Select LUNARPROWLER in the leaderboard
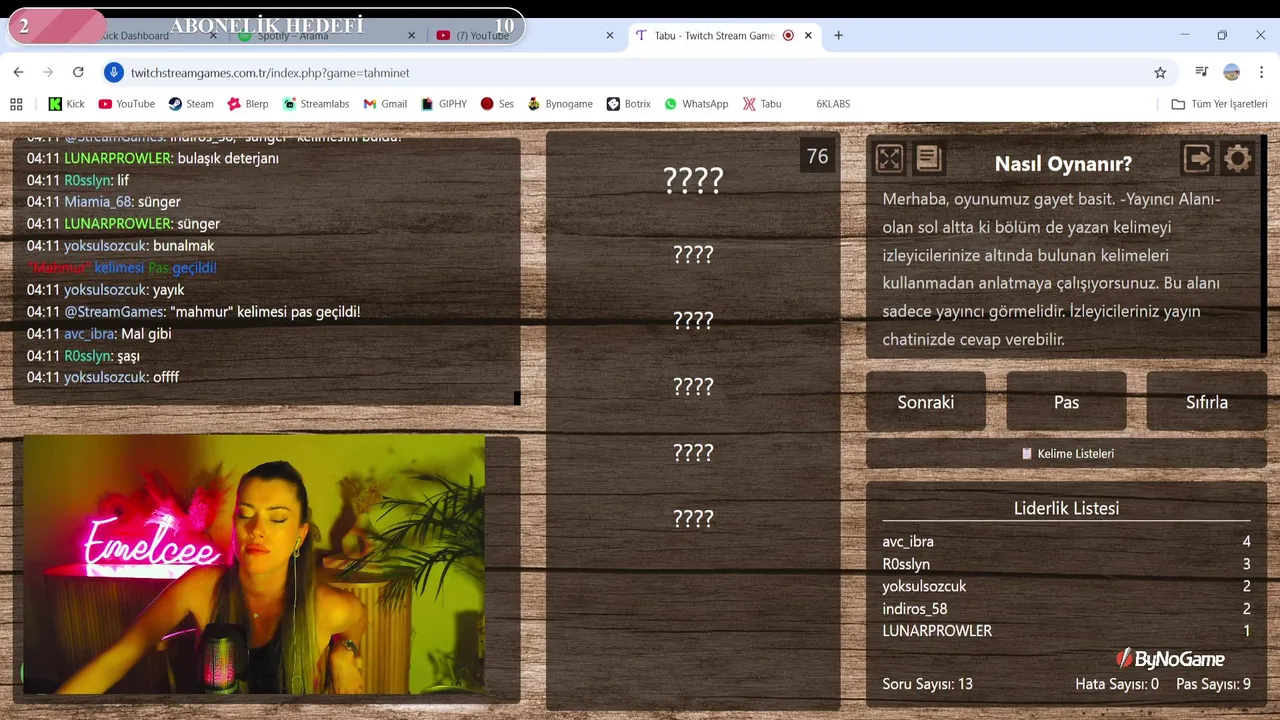This screenshot has height=720, width=1280. coord(937,631)
